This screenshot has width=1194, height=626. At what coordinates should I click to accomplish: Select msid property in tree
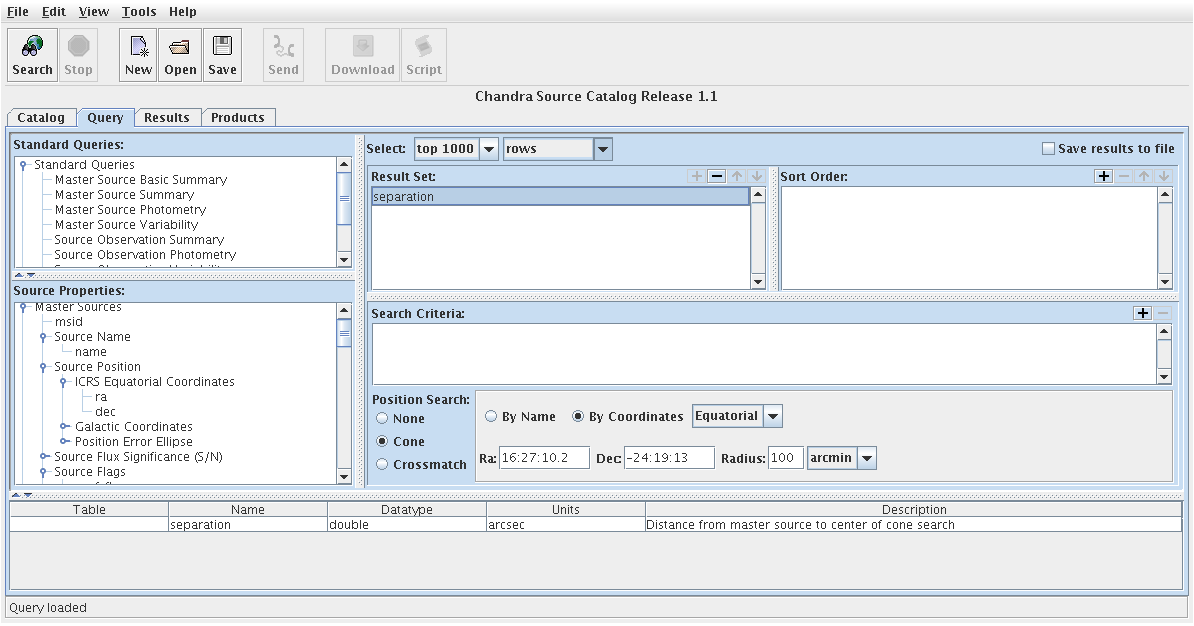tap(69, 321)
